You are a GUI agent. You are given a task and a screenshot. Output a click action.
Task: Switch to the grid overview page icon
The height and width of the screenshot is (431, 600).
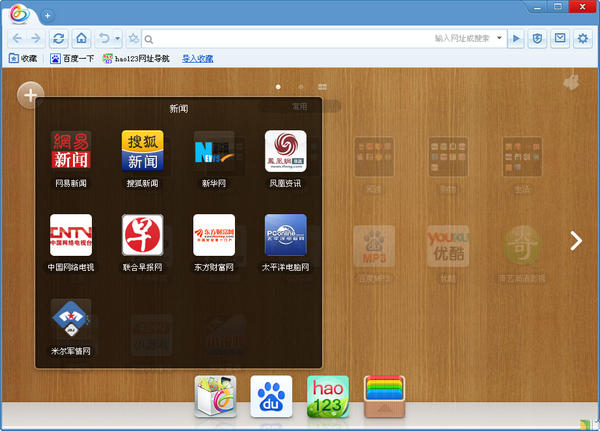pyautogui.click(x=323, y=87)
